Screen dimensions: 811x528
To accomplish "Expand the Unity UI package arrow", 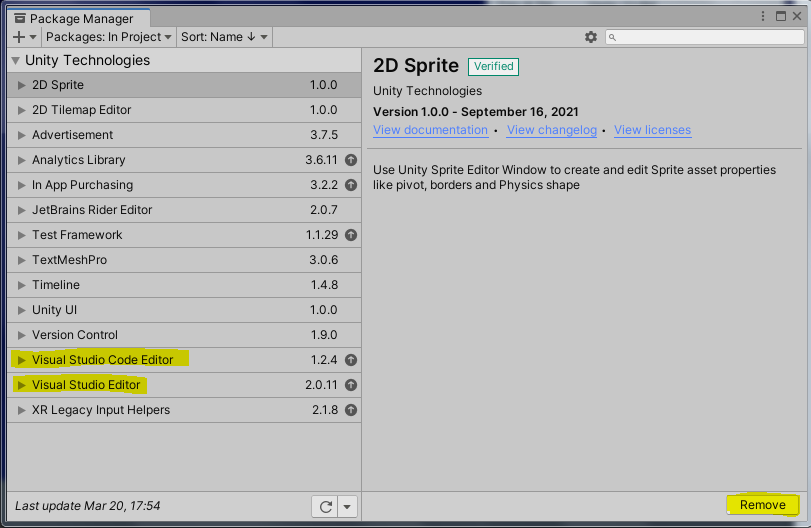I will click(21, 310).
